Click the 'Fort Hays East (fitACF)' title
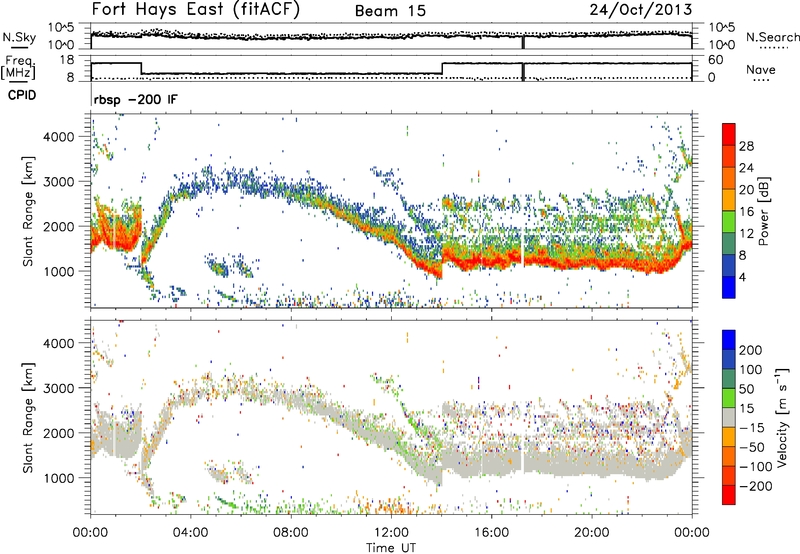Screen dimensions: 800x554 point(196,10)
